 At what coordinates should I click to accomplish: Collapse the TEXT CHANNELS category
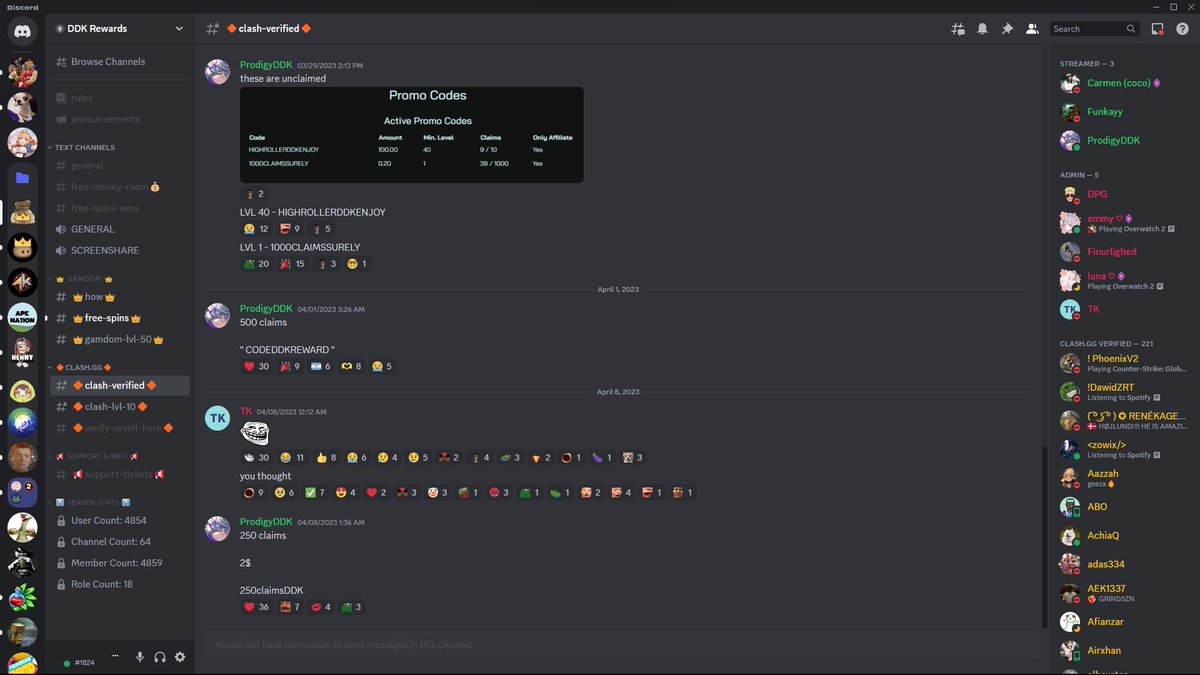coord(85,147)
